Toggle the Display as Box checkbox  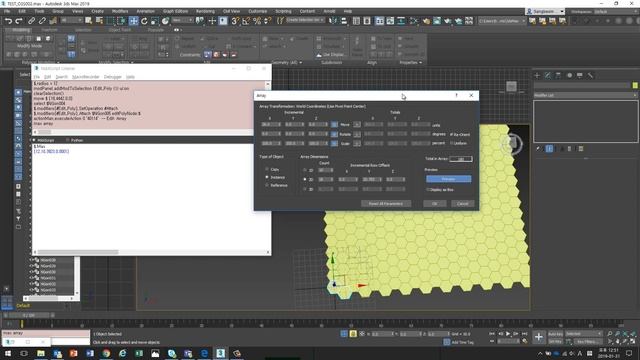tap(428, 190)
